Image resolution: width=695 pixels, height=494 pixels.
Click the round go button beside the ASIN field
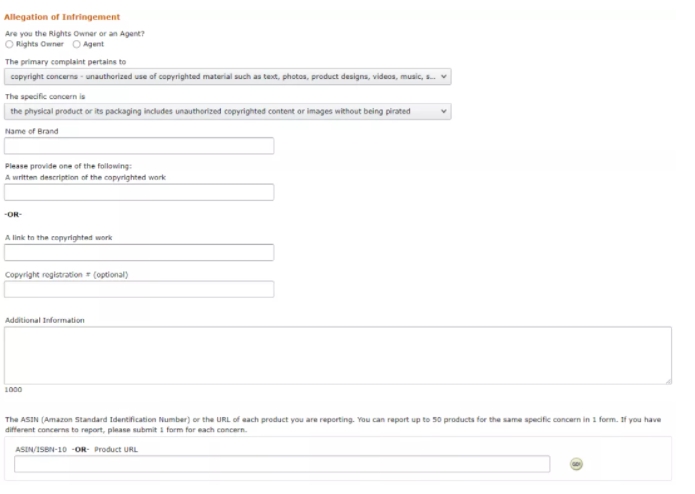[x=576, y=464]
